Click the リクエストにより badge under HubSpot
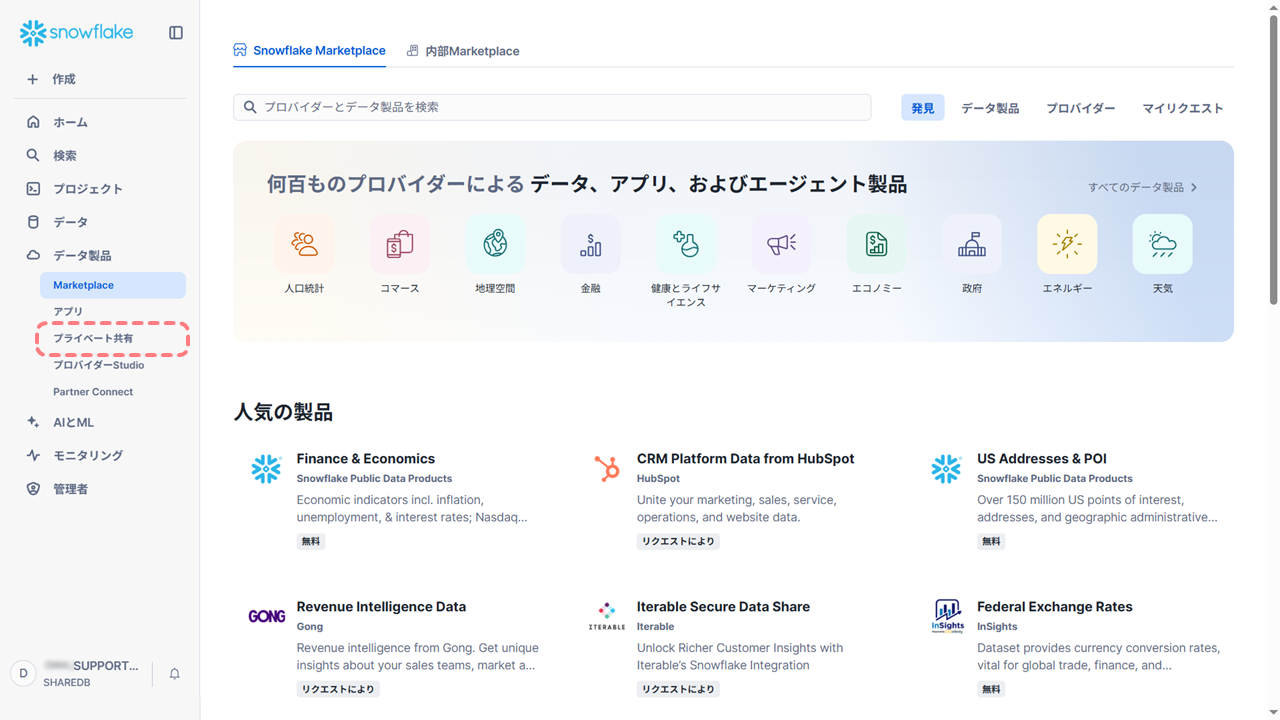The height and width of the screenshot is (720, 1280). pyautogui.click(x=678, y=541)
